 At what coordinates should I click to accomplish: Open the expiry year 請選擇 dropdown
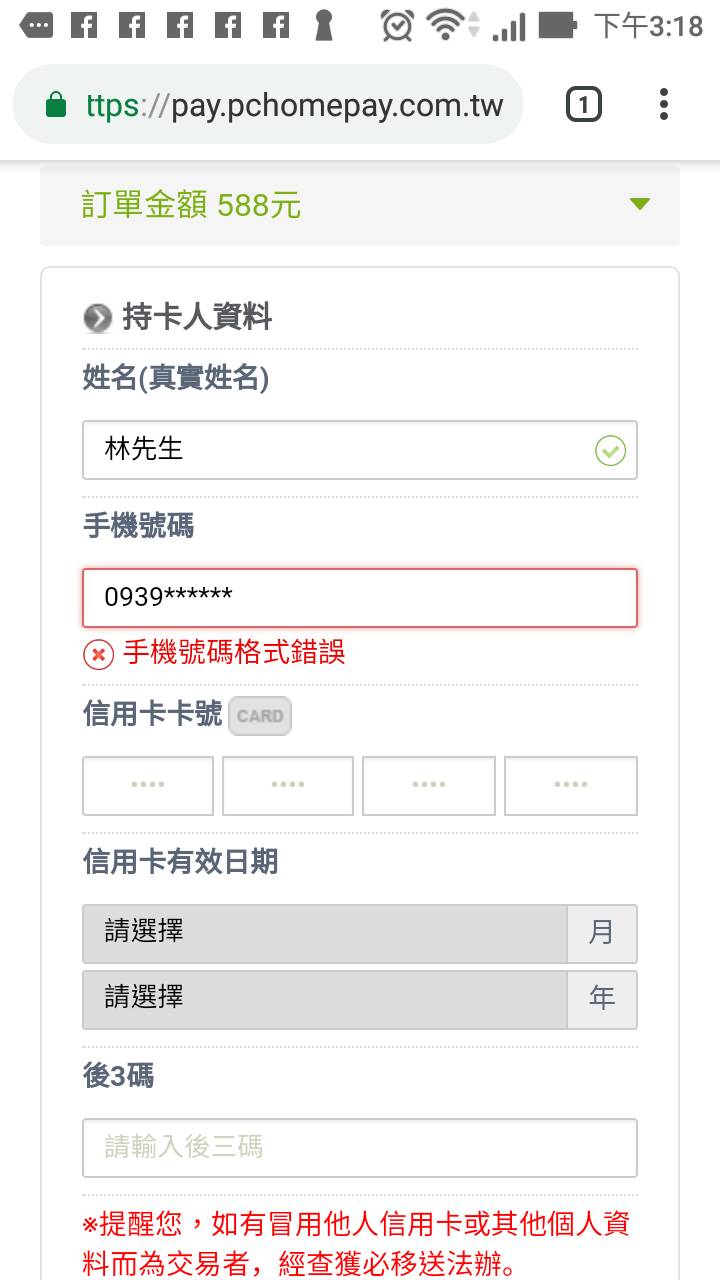point(326,998)
